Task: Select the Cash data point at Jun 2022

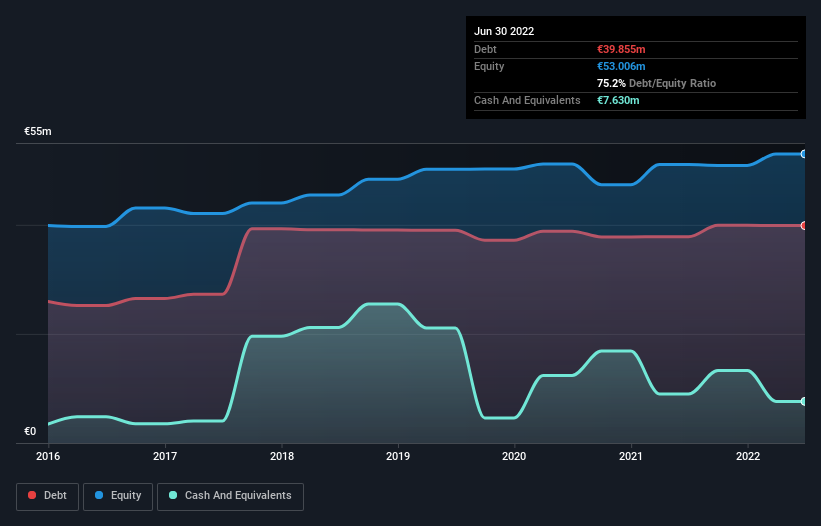Action: [804, 401]
